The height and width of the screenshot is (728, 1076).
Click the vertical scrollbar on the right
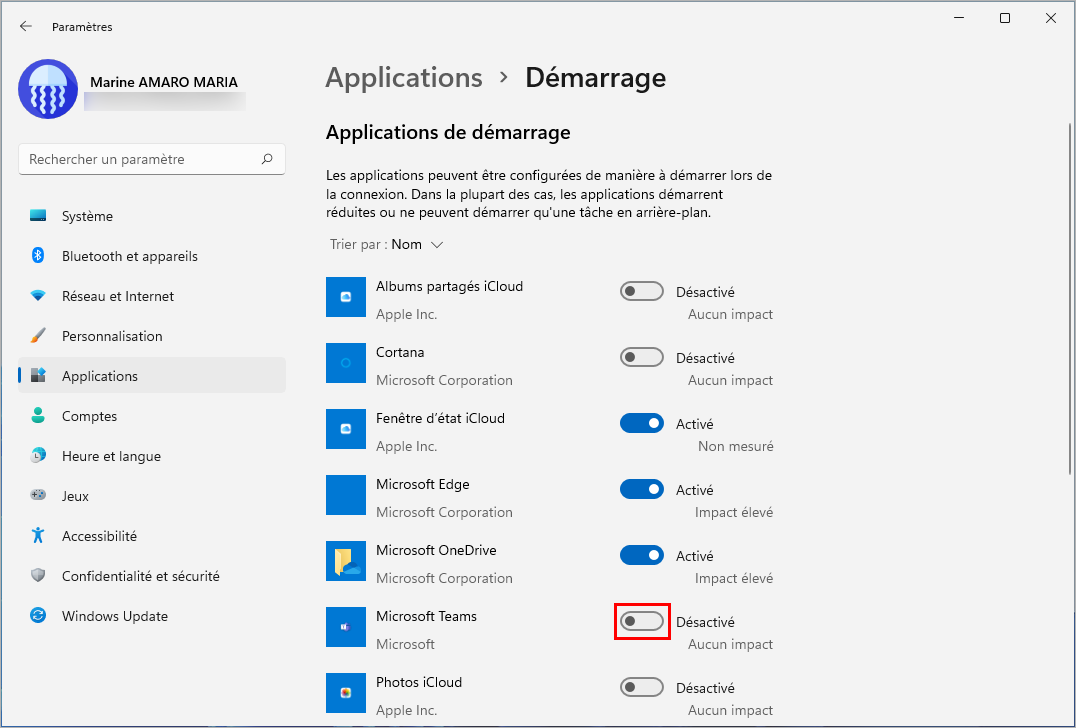1071,299
